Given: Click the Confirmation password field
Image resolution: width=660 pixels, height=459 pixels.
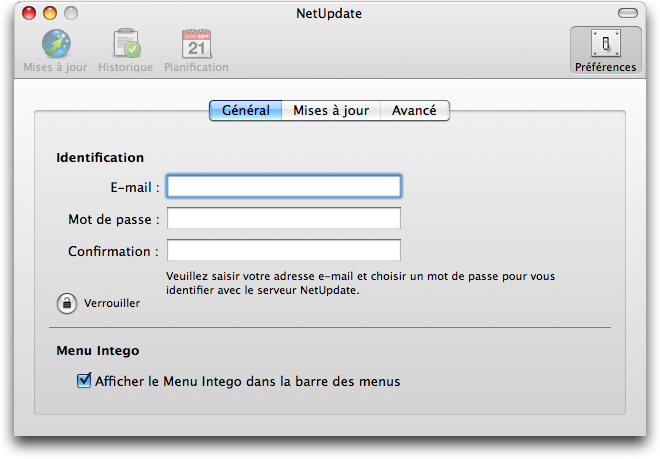Looking at the screenshot, I should [284, 250].
